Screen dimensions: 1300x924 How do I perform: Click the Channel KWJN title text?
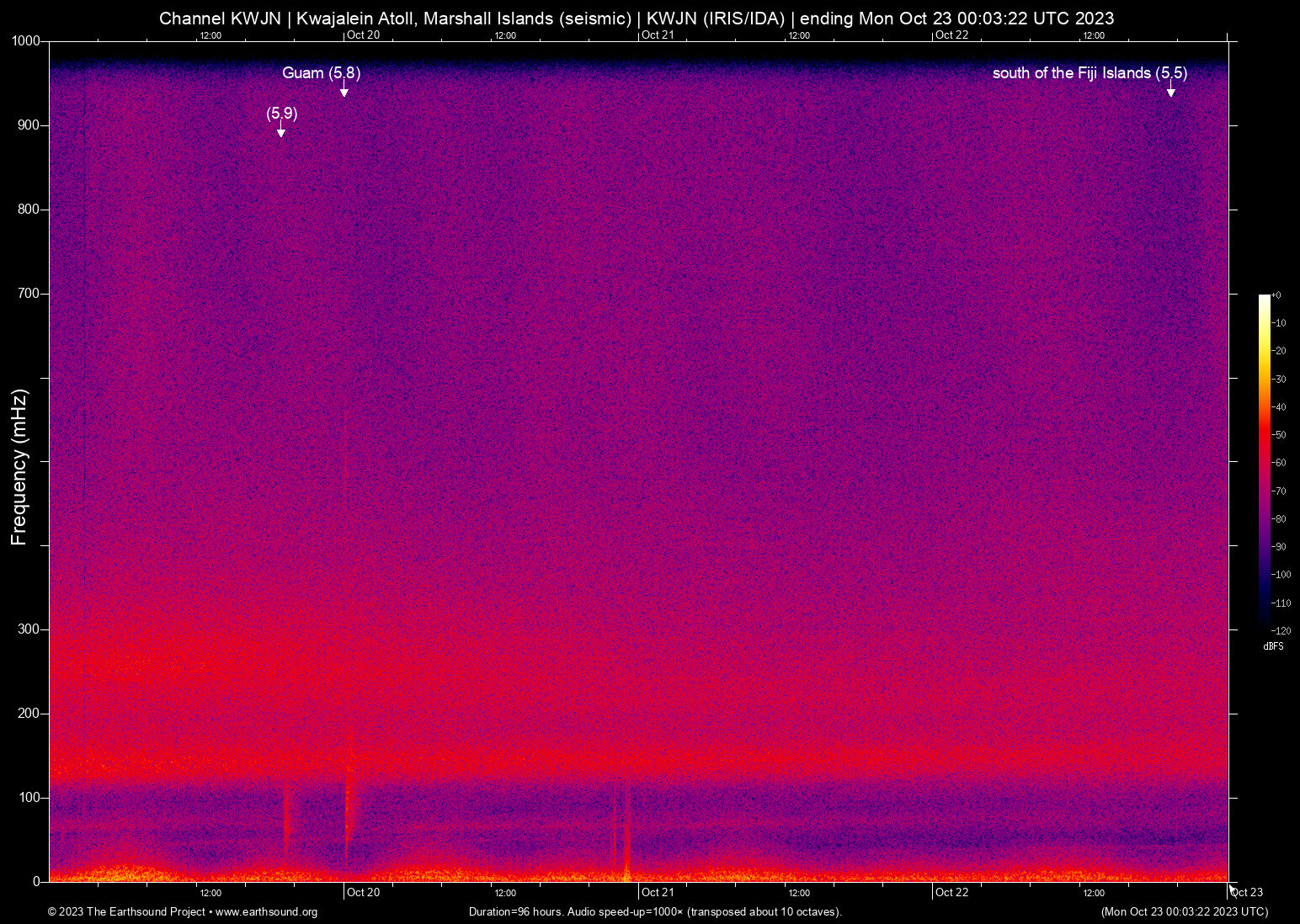click(637, 19)
